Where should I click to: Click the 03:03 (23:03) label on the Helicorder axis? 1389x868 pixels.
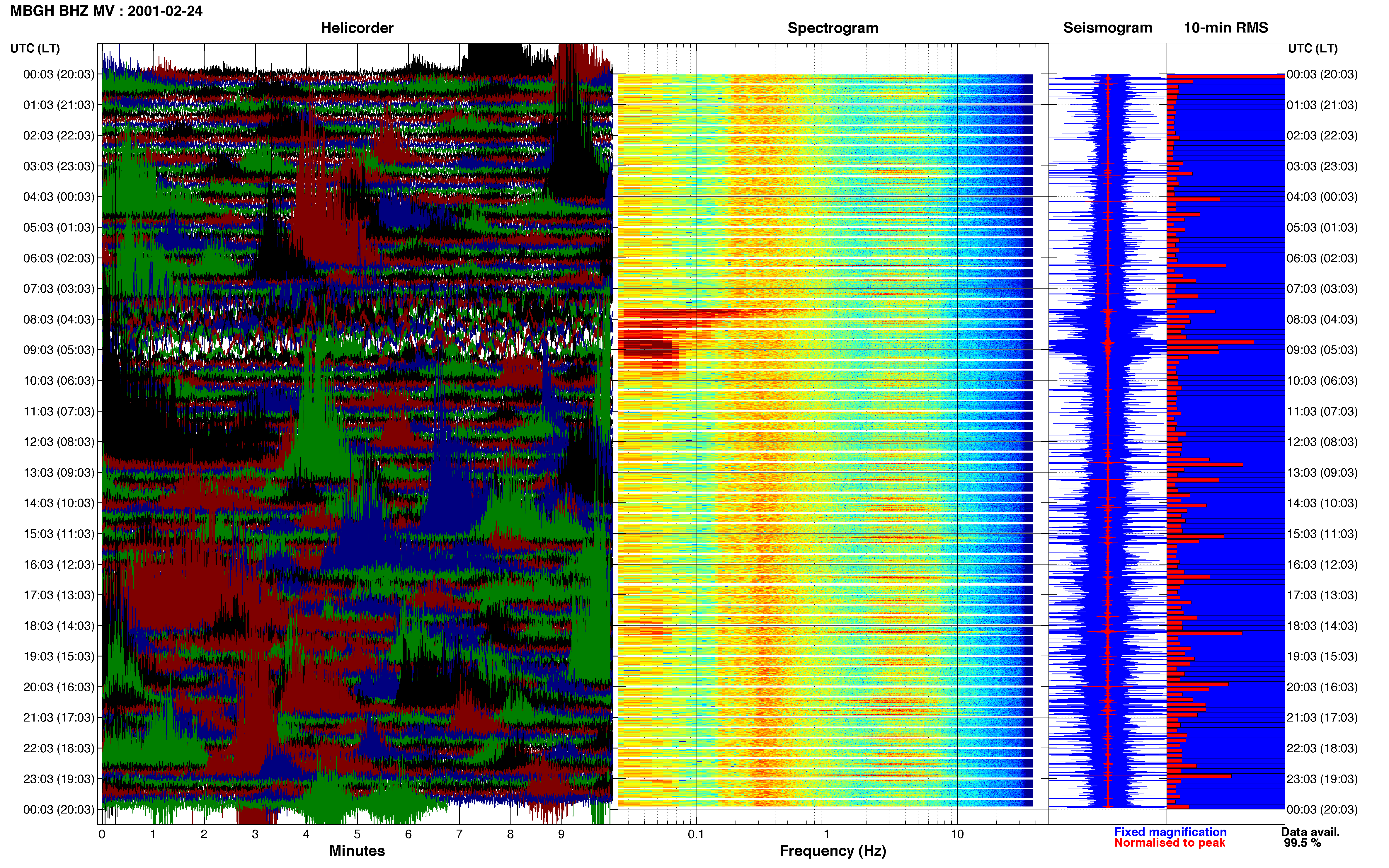click(59, 166)
